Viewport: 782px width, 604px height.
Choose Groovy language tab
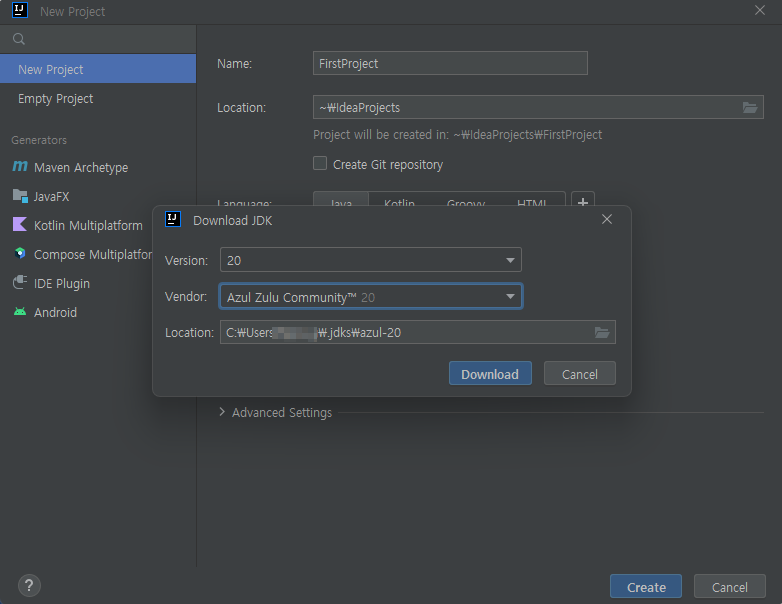pyautogui.click(x=466, y=201)
